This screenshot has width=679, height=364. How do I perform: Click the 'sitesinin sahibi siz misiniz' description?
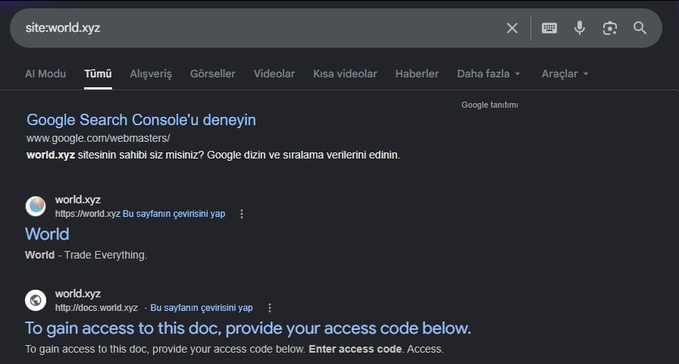click(x=213, y=155)
